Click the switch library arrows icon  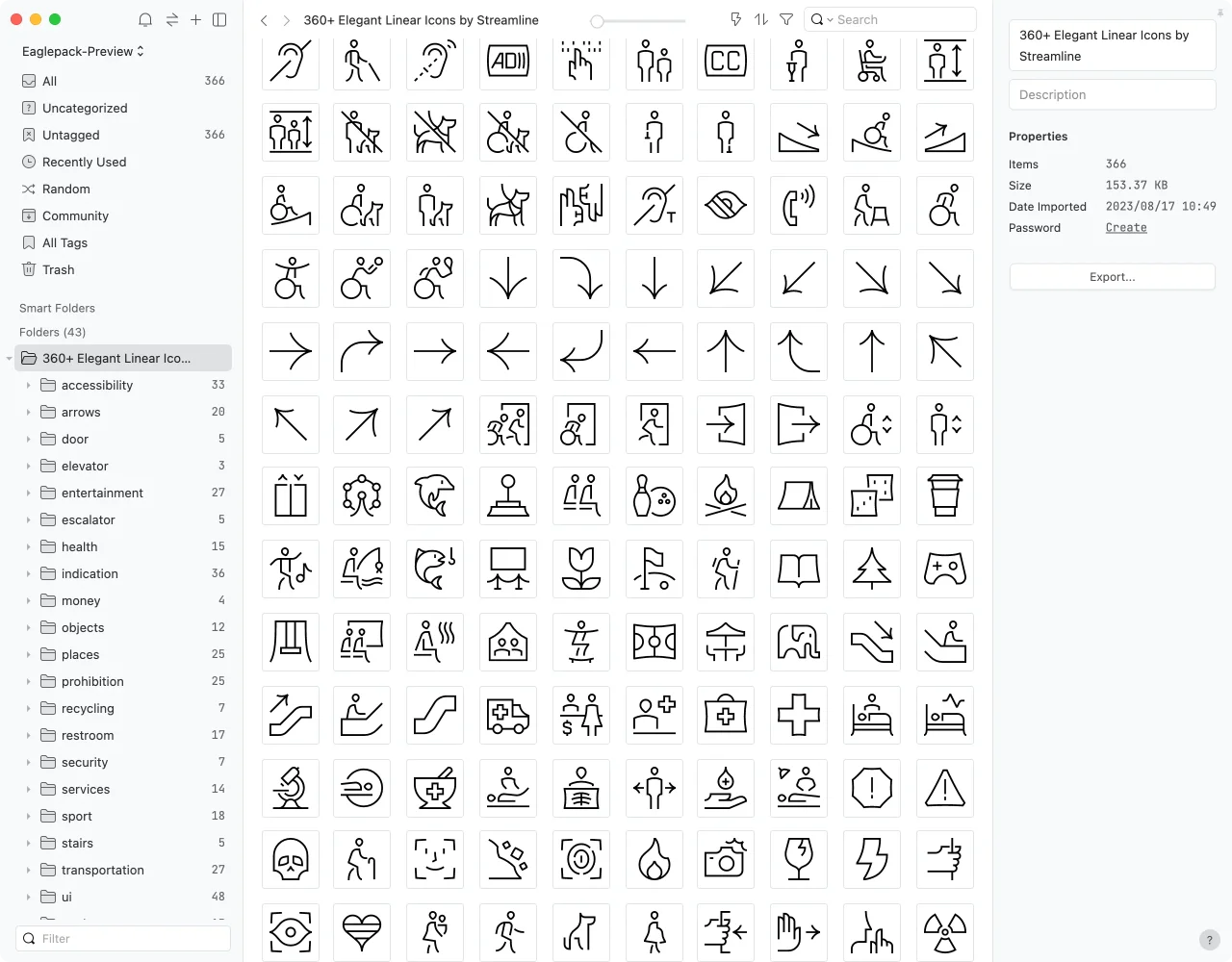[x=171, y=19]
